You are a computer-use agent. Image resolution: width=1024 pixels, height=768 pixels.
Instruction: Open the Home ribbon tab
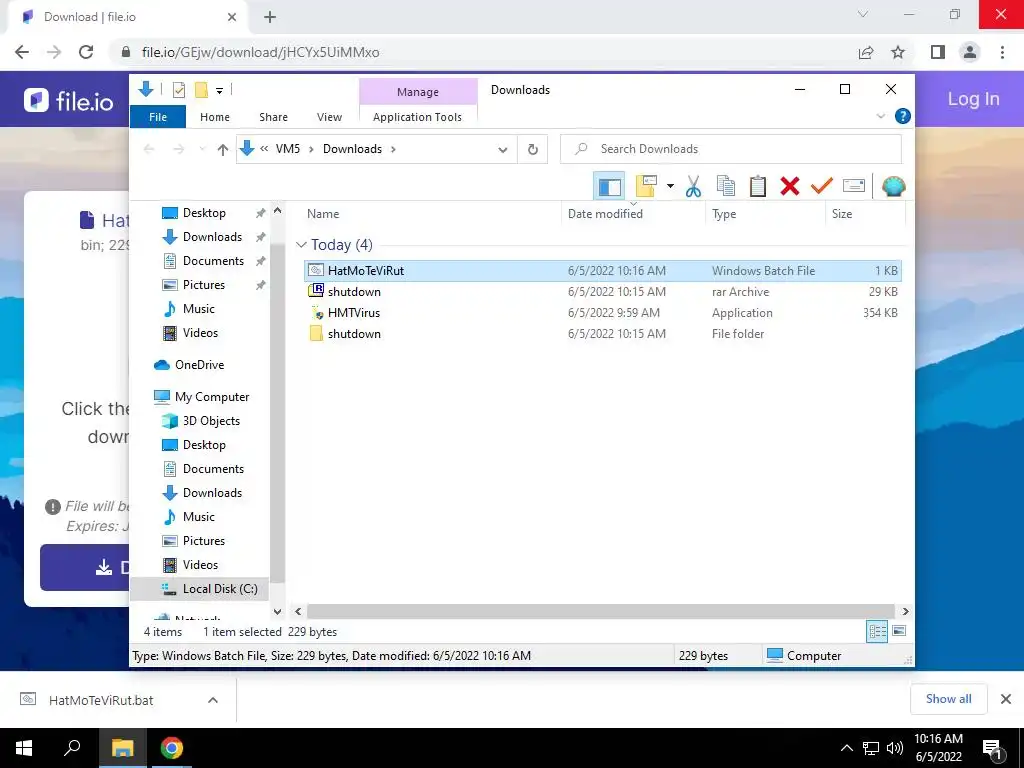pyautogui.click(x=215, y=117)
